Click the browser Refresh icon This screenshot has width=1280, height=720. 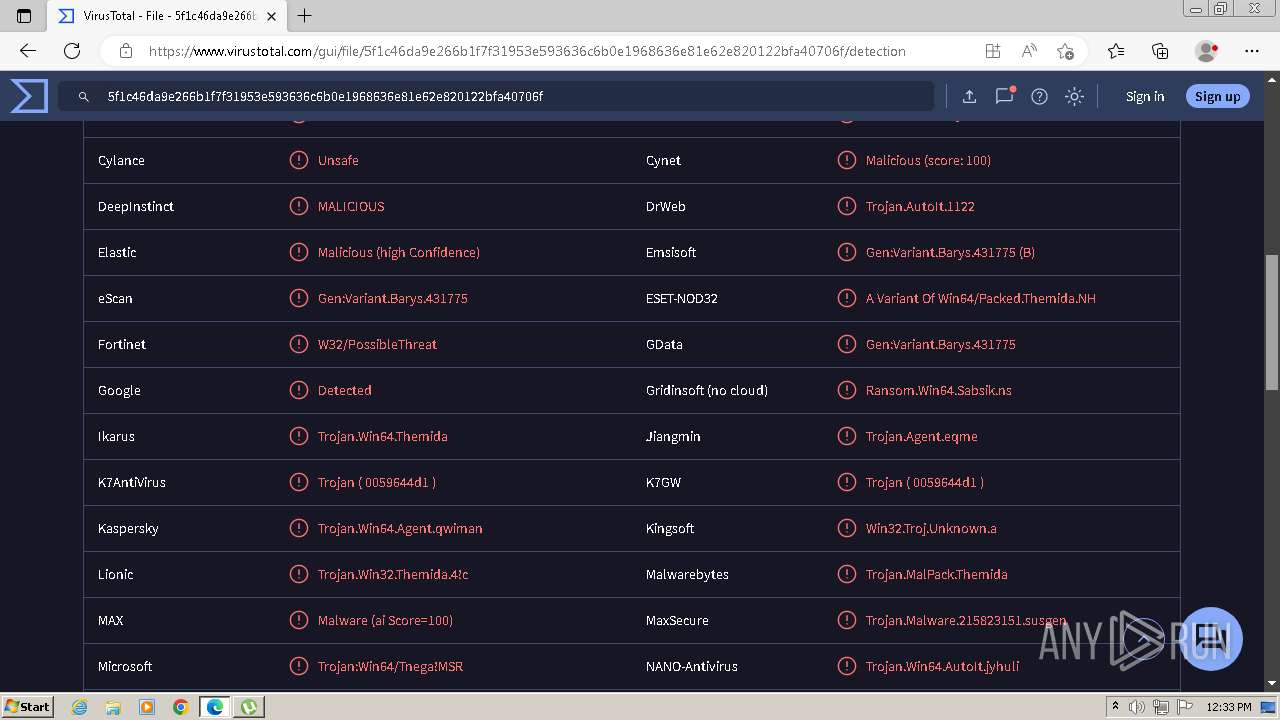coord(72,51)
